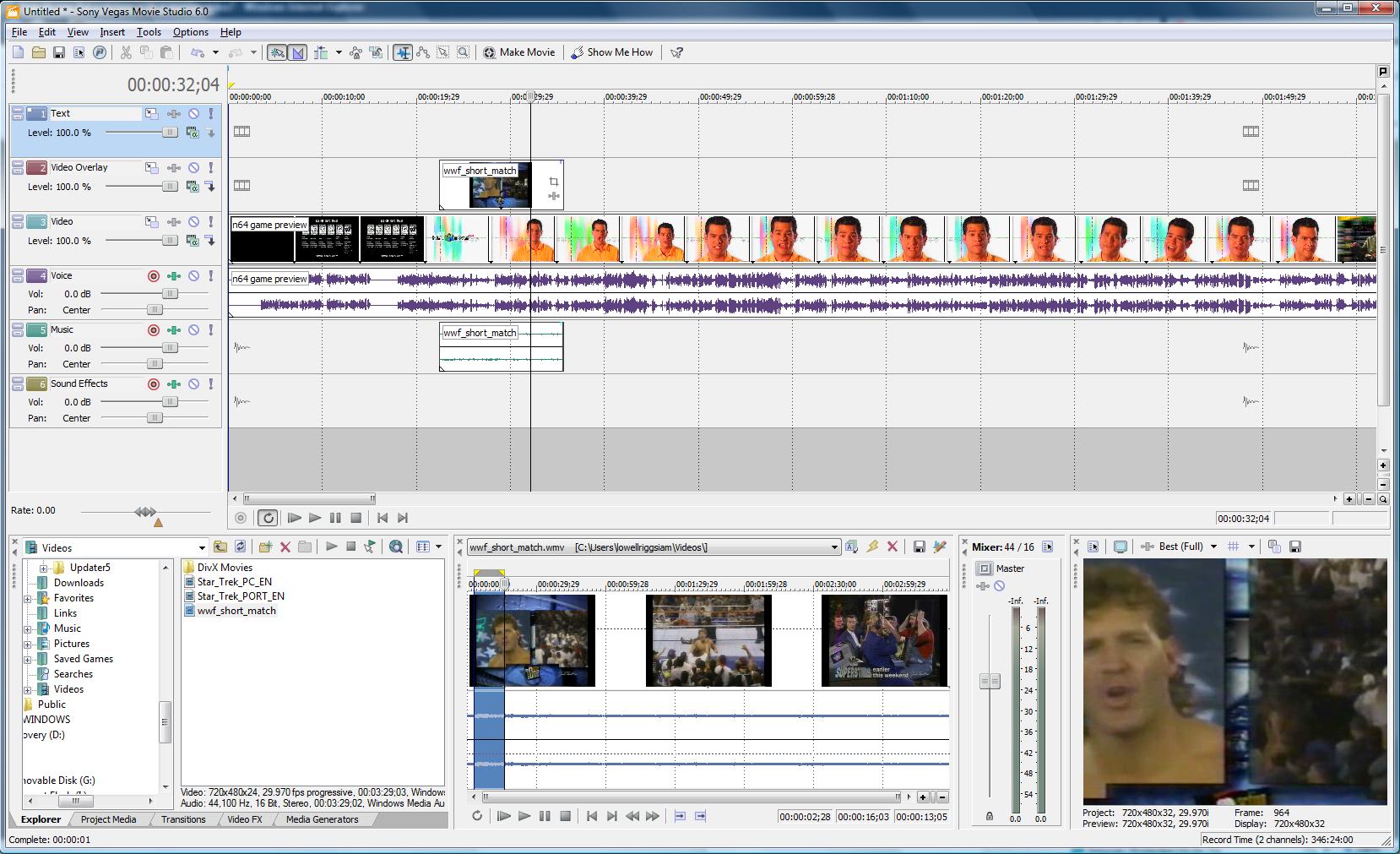Refresh the Explorer file list
This screenshot has height=854, width=1400.
tap(241, 547)
